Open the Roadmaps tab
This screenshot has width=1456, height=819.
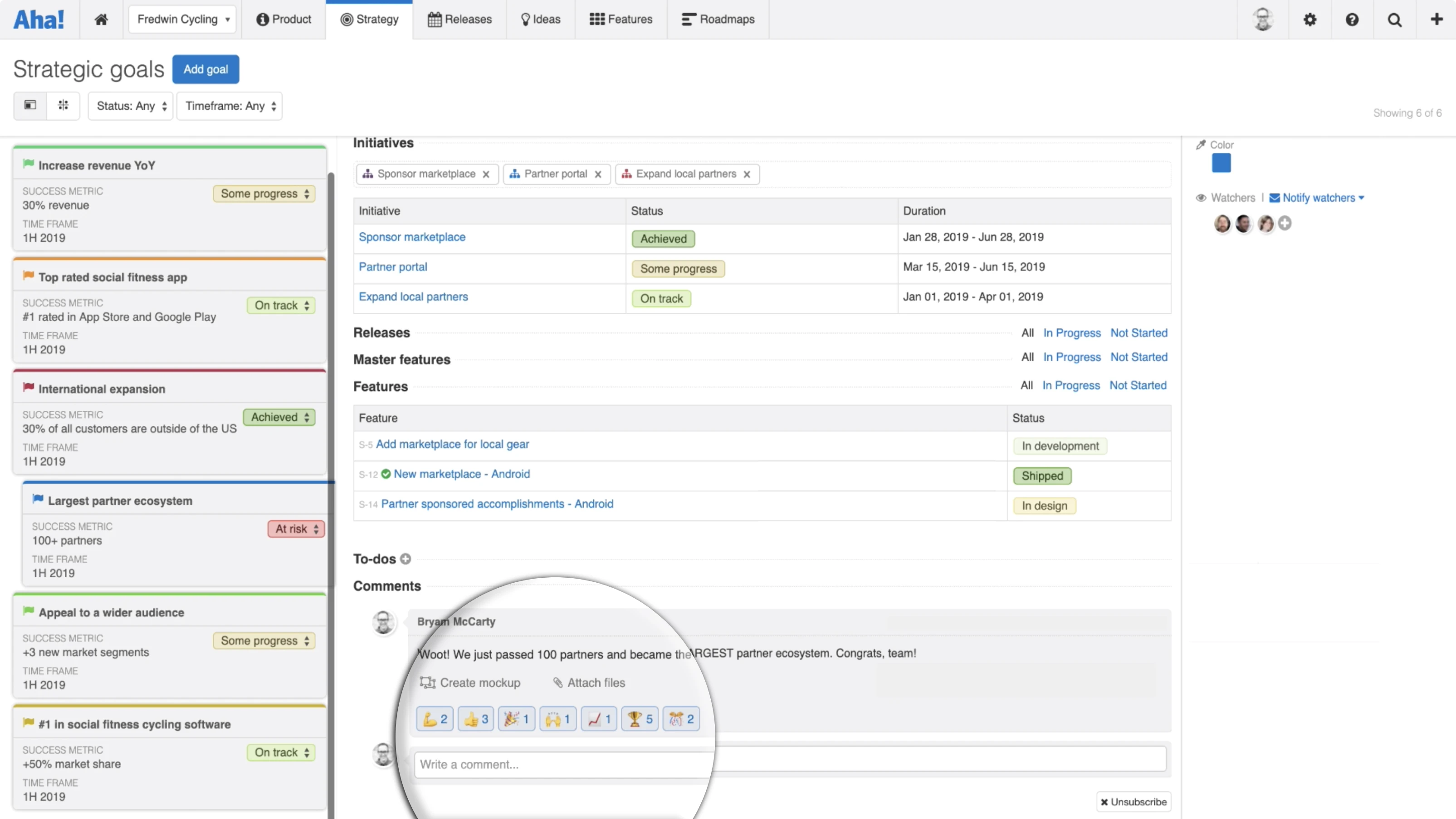tap(718, 19)
